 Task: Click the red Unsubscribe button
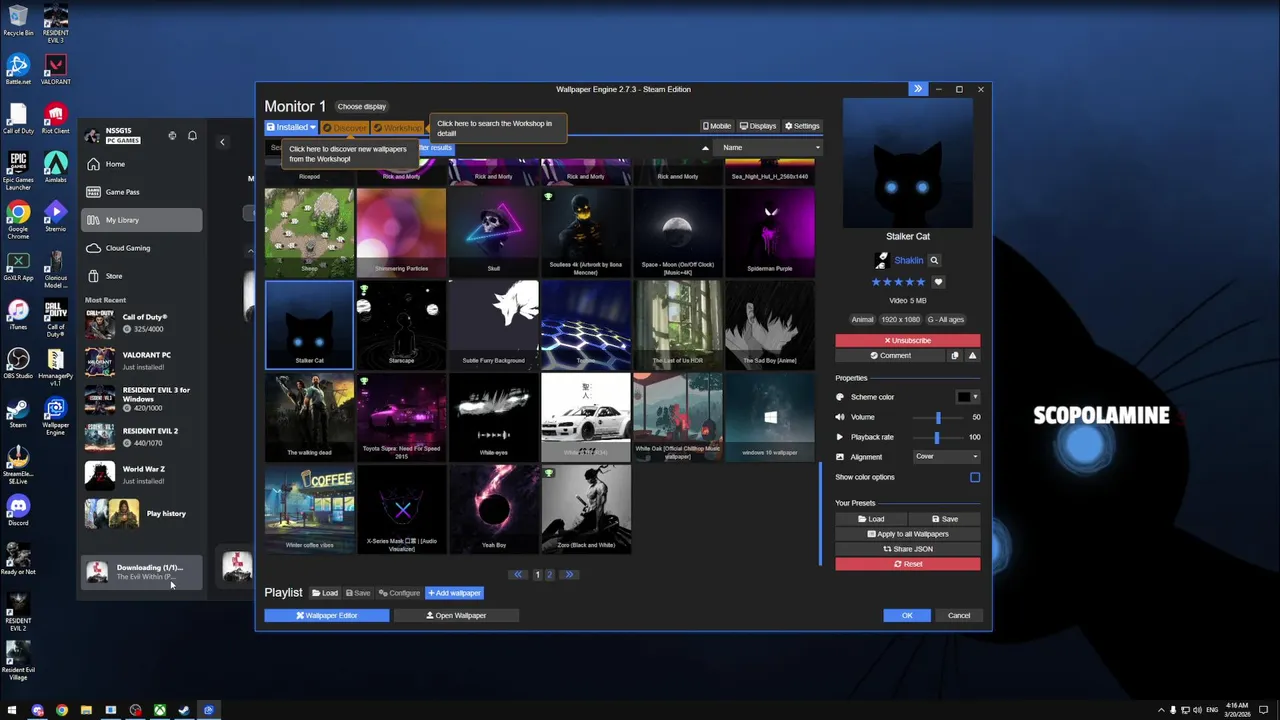pyautogui.click(x=908, y=341)
